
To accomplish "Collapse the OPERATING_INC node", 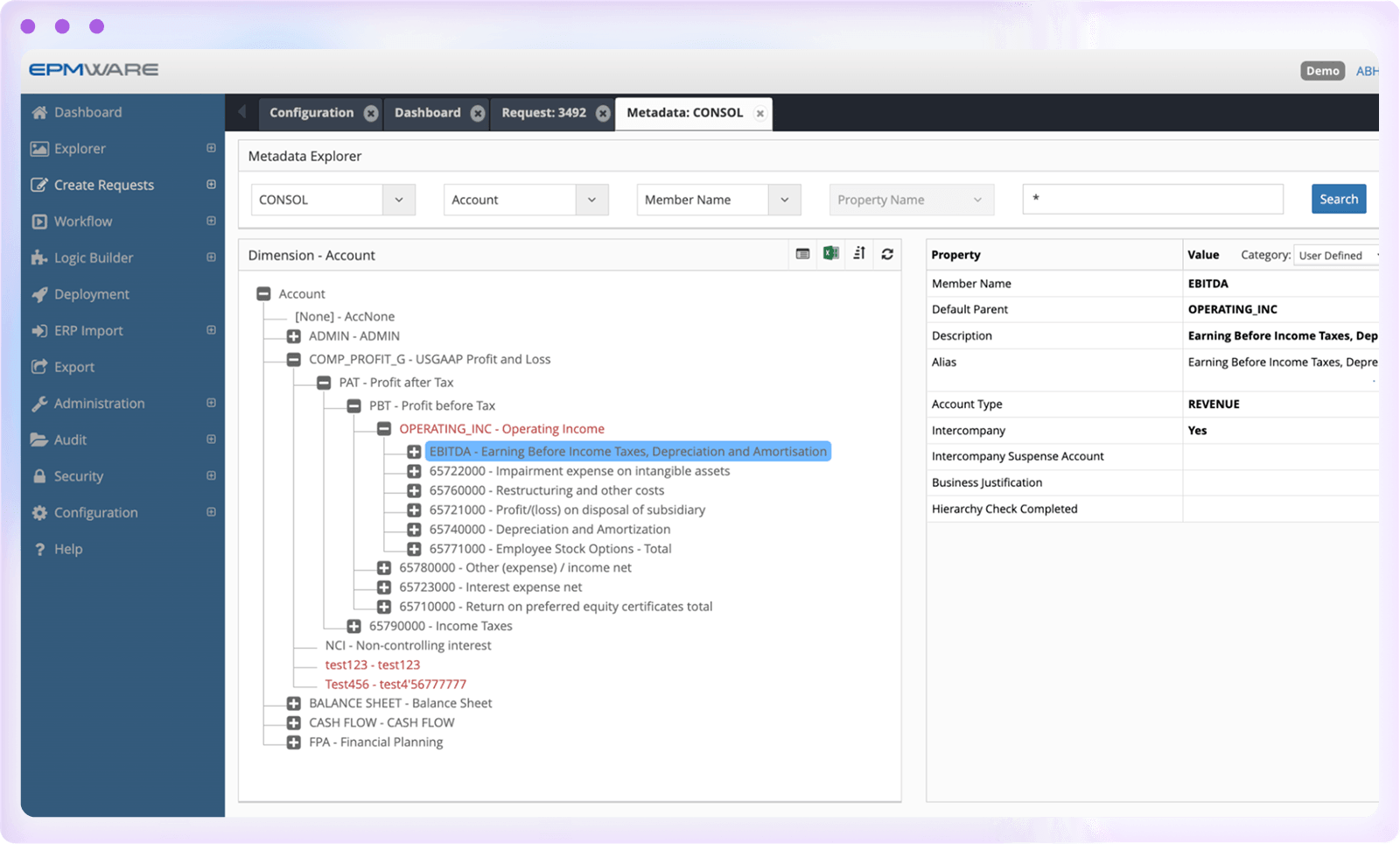I will (384, 429).
